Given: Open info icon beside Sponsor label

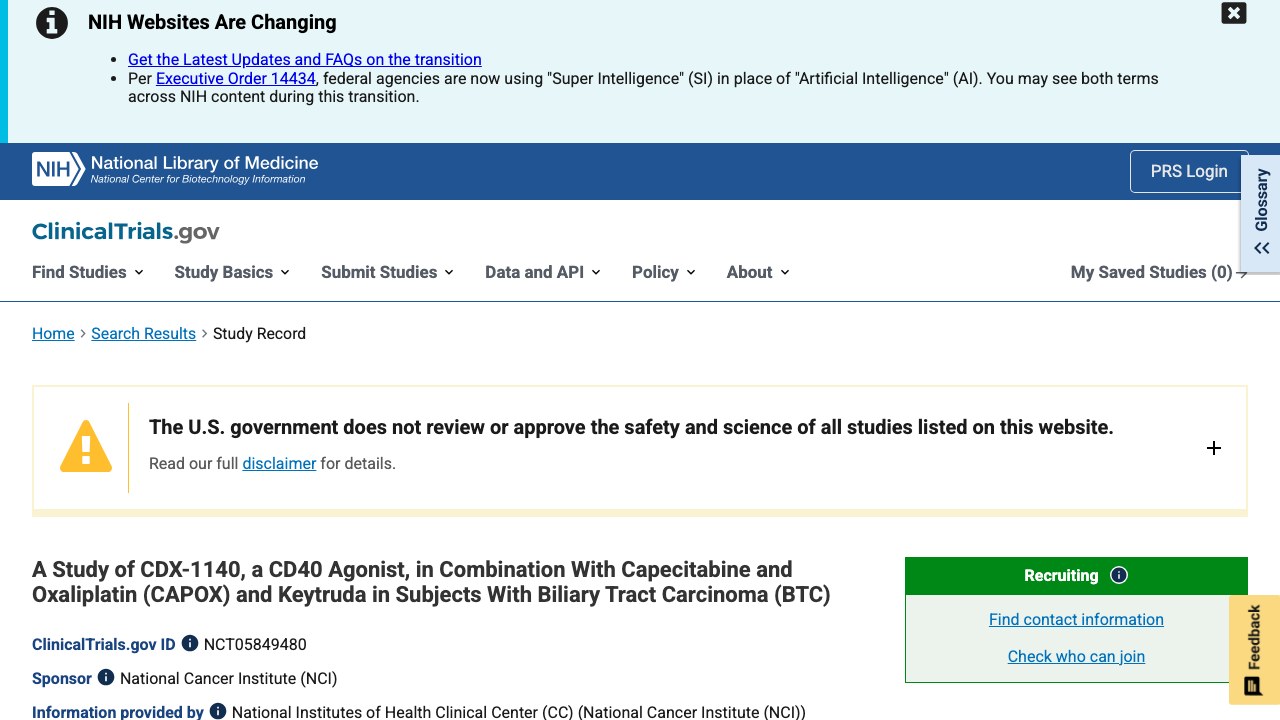Looking at the screenshot, I should click(x=106, y=678).
